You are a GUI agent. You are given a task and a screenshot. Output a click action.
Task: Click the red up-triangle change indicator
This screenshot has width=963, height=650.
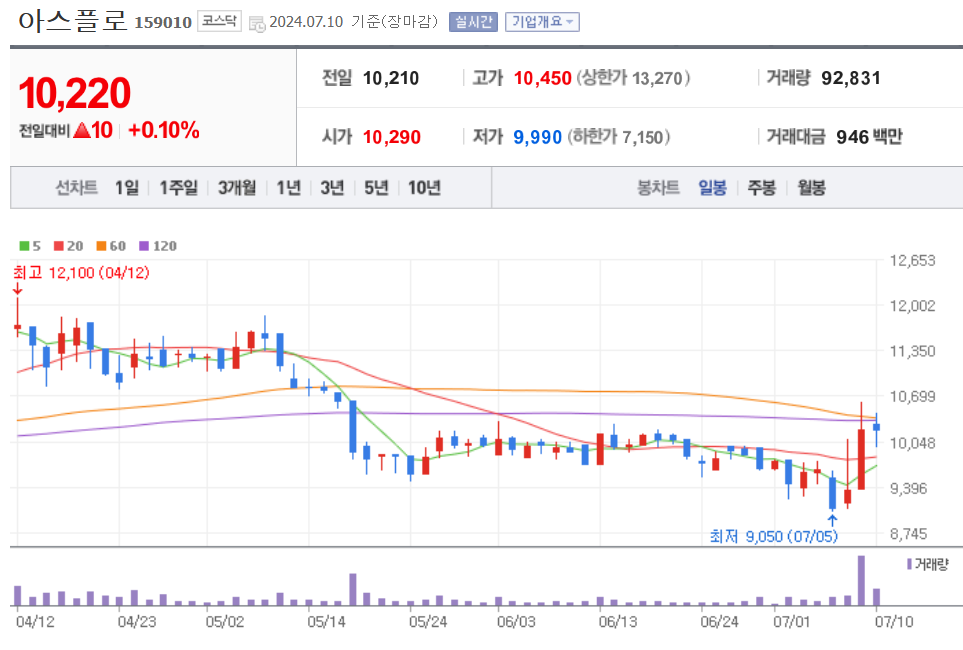pos(82,130)
